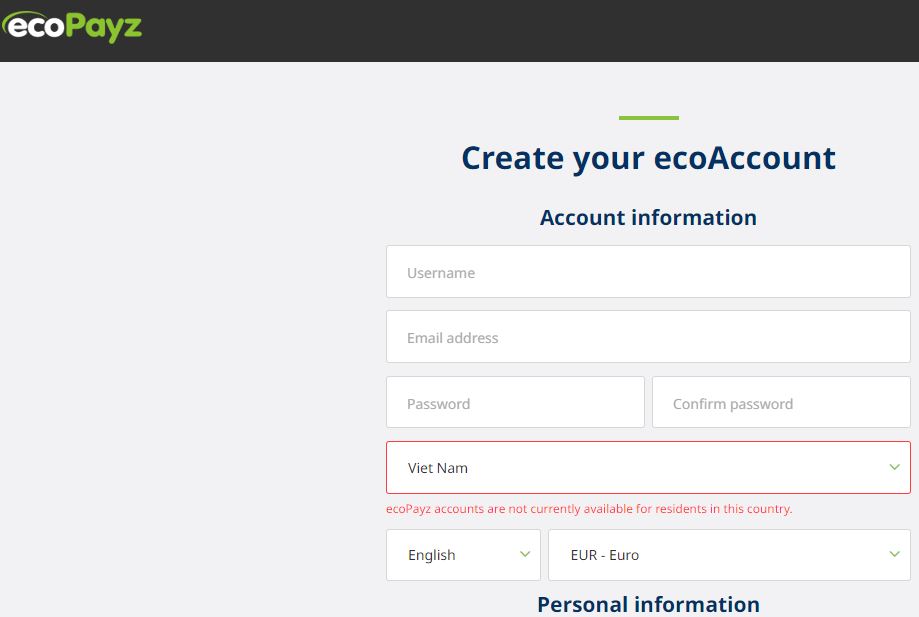The image size is (919, 617).
Task: Click into the Email address field
Action: pyautogui.click(x=648, y=337)
